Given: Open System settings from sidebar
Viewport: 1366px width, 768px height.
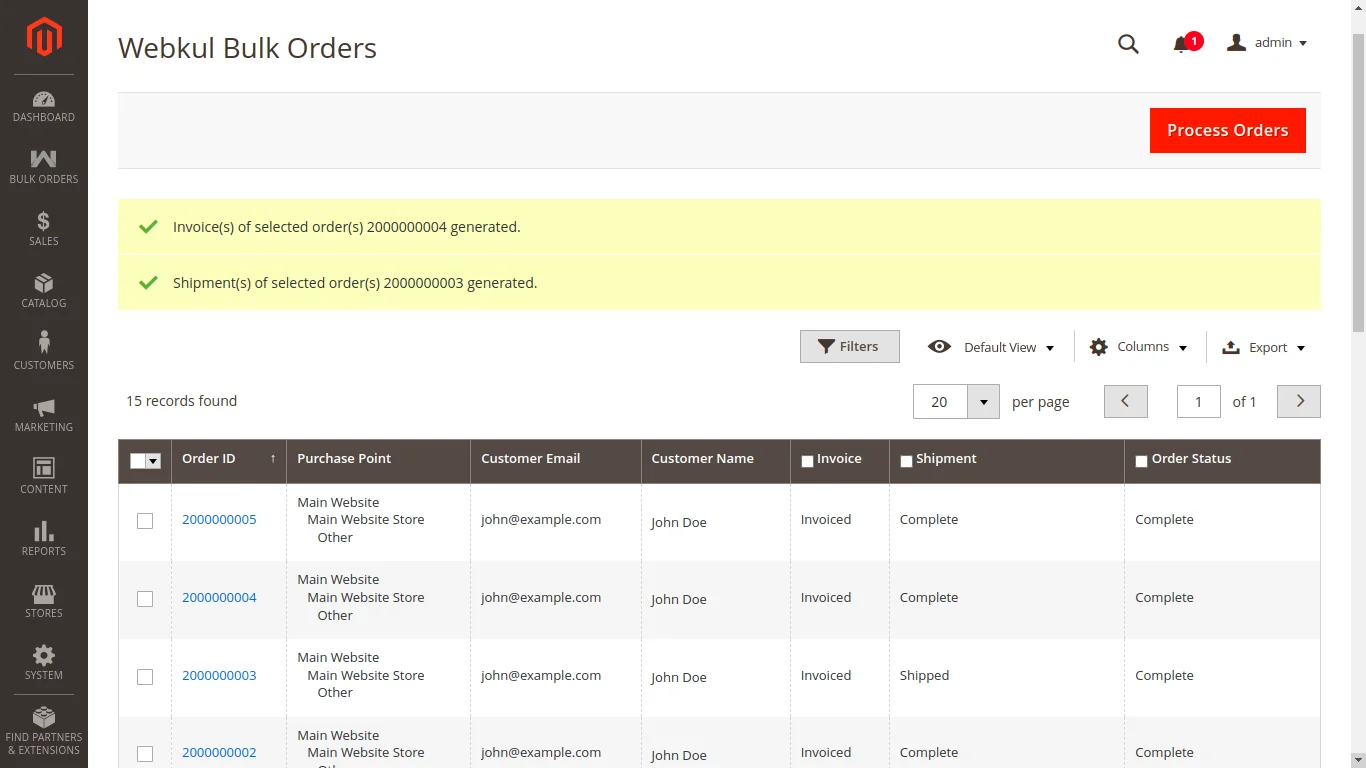Looking at the screenshot, I should pyautogui.click(x=43, y=662).
